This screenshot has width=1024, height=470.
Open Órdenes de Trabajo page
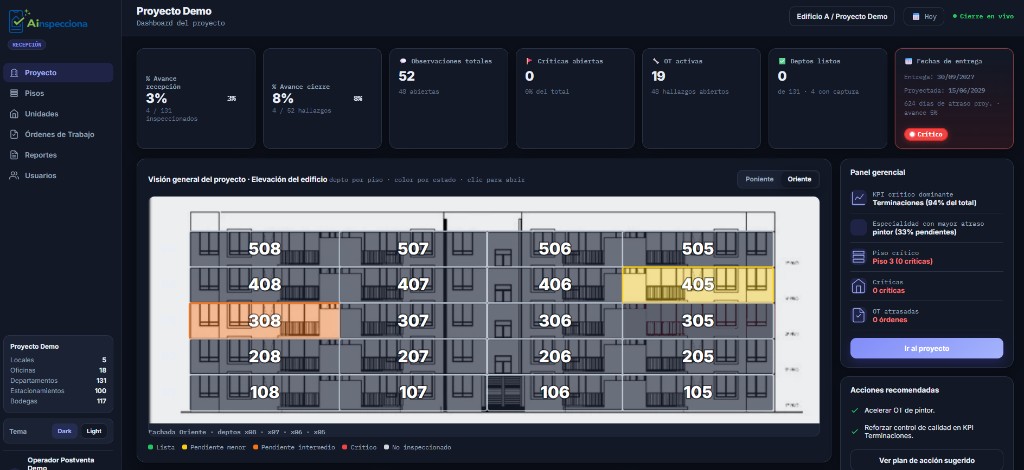point(57,134)
